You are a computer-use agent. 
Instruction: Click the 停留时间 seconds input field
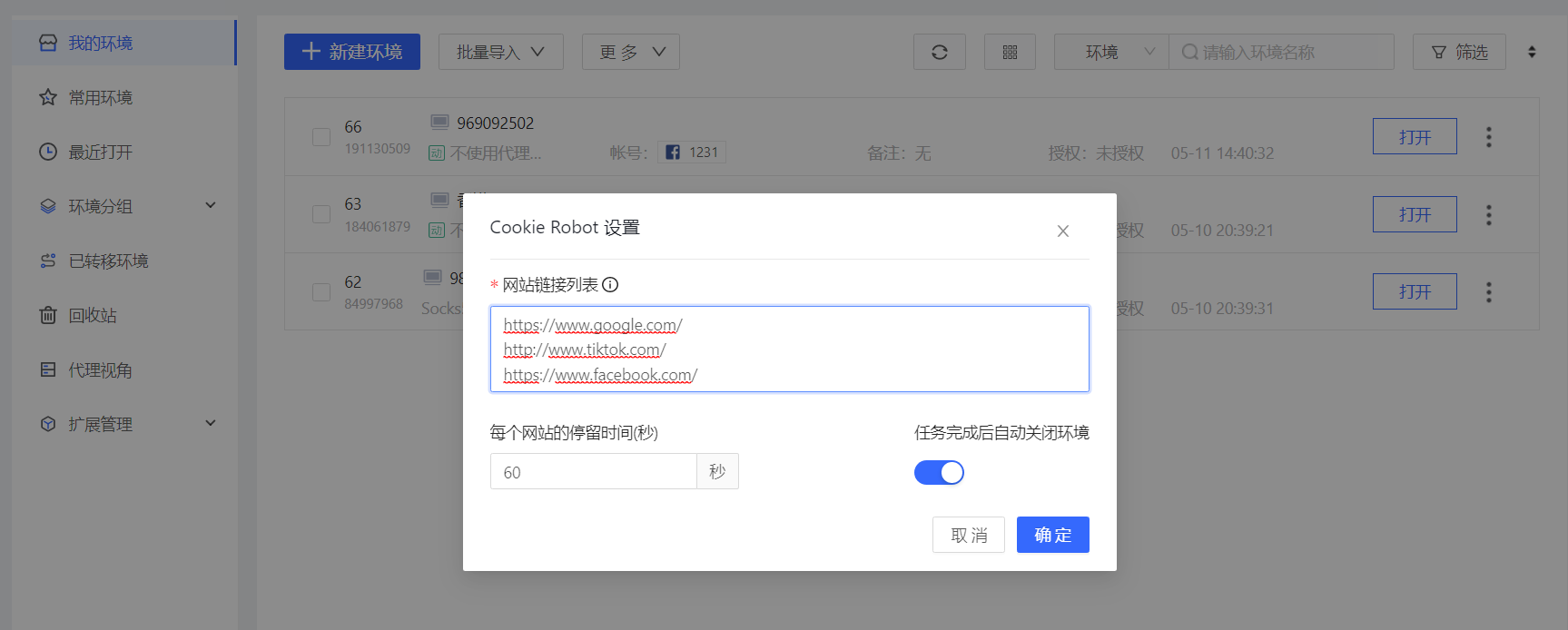[x=594, y=472]
